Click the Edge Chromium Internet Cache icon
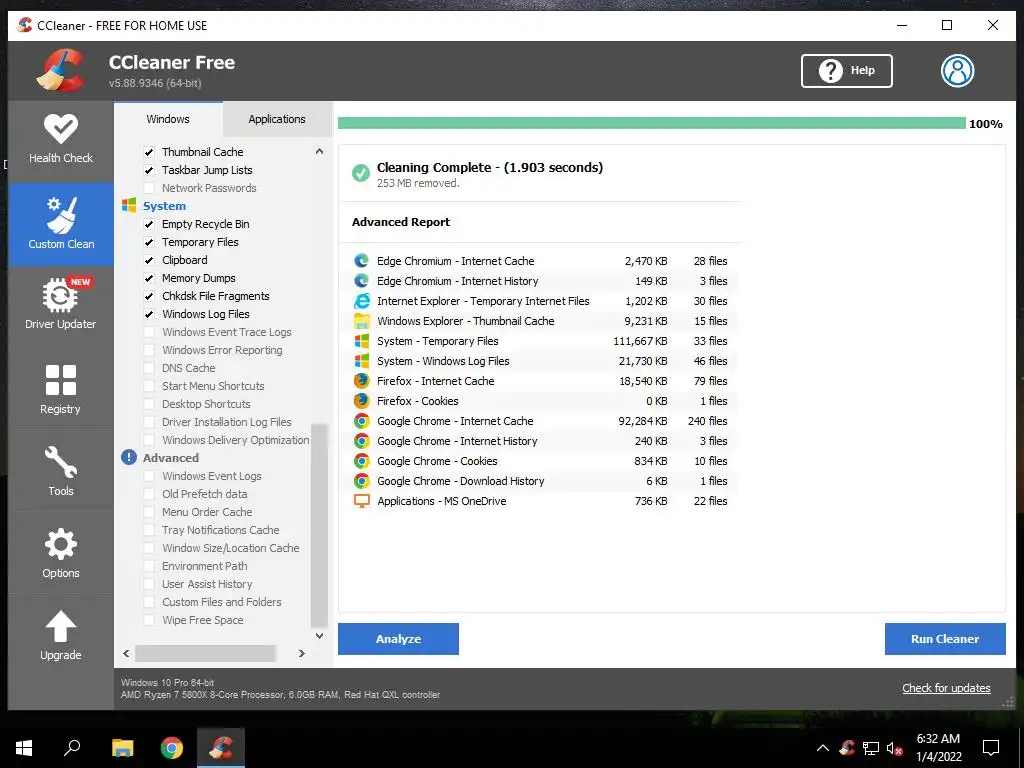 tap(361, 261)
